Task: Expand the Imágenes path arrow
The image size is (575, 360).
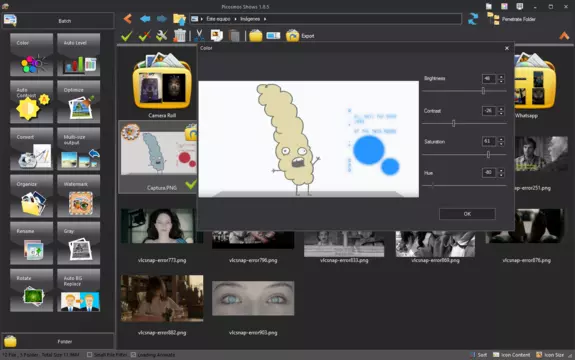Action: tap(265, 19)
